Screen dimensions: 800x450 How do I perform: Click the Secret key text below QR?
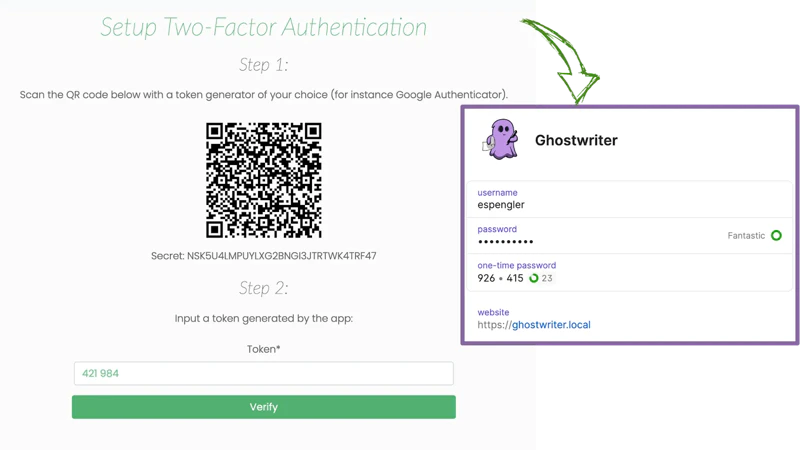pyautogui.click(x=264, y=256)
